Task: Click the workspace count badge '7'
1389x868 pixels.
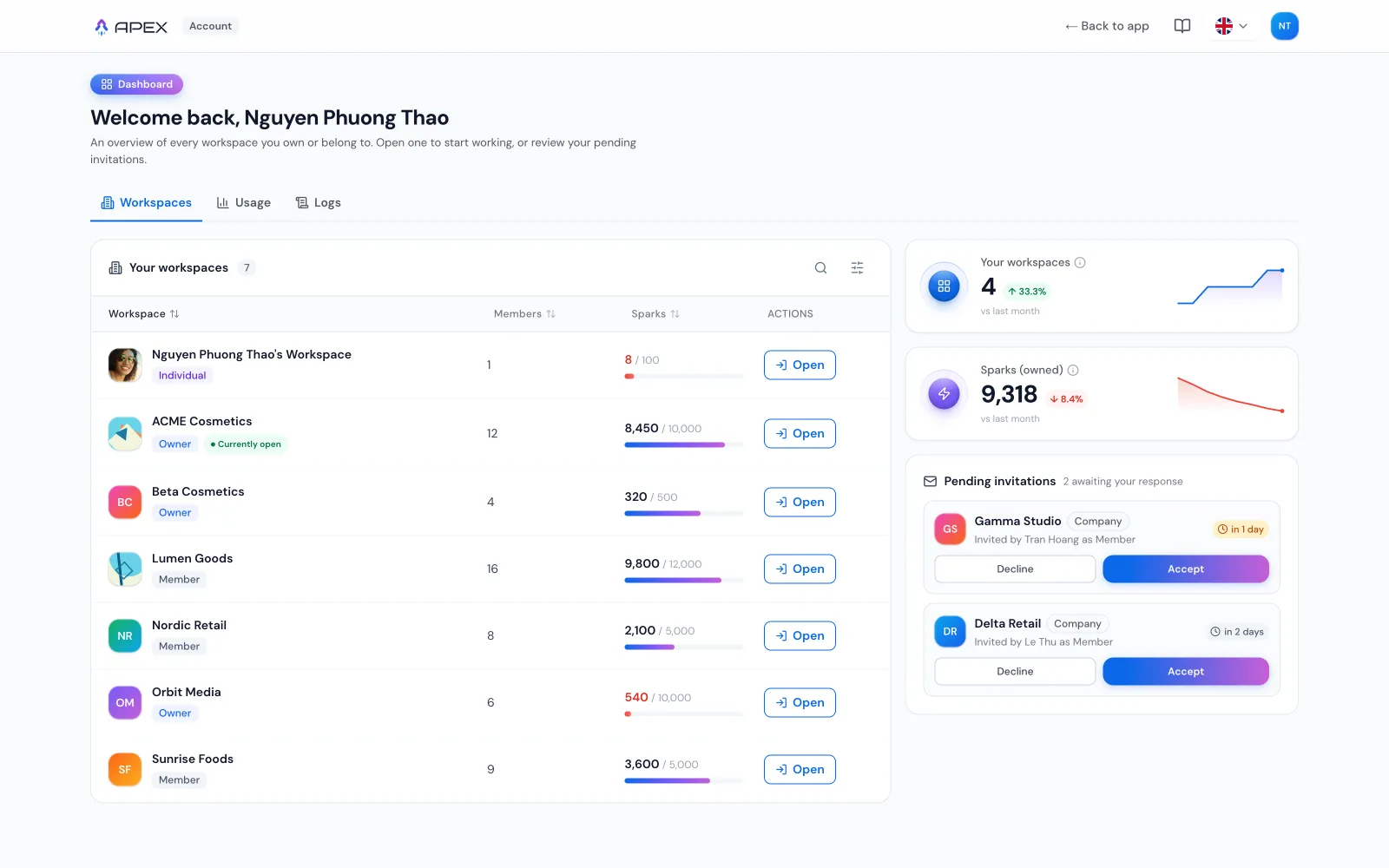Action: pyautogui.click(x=247, y=268)
